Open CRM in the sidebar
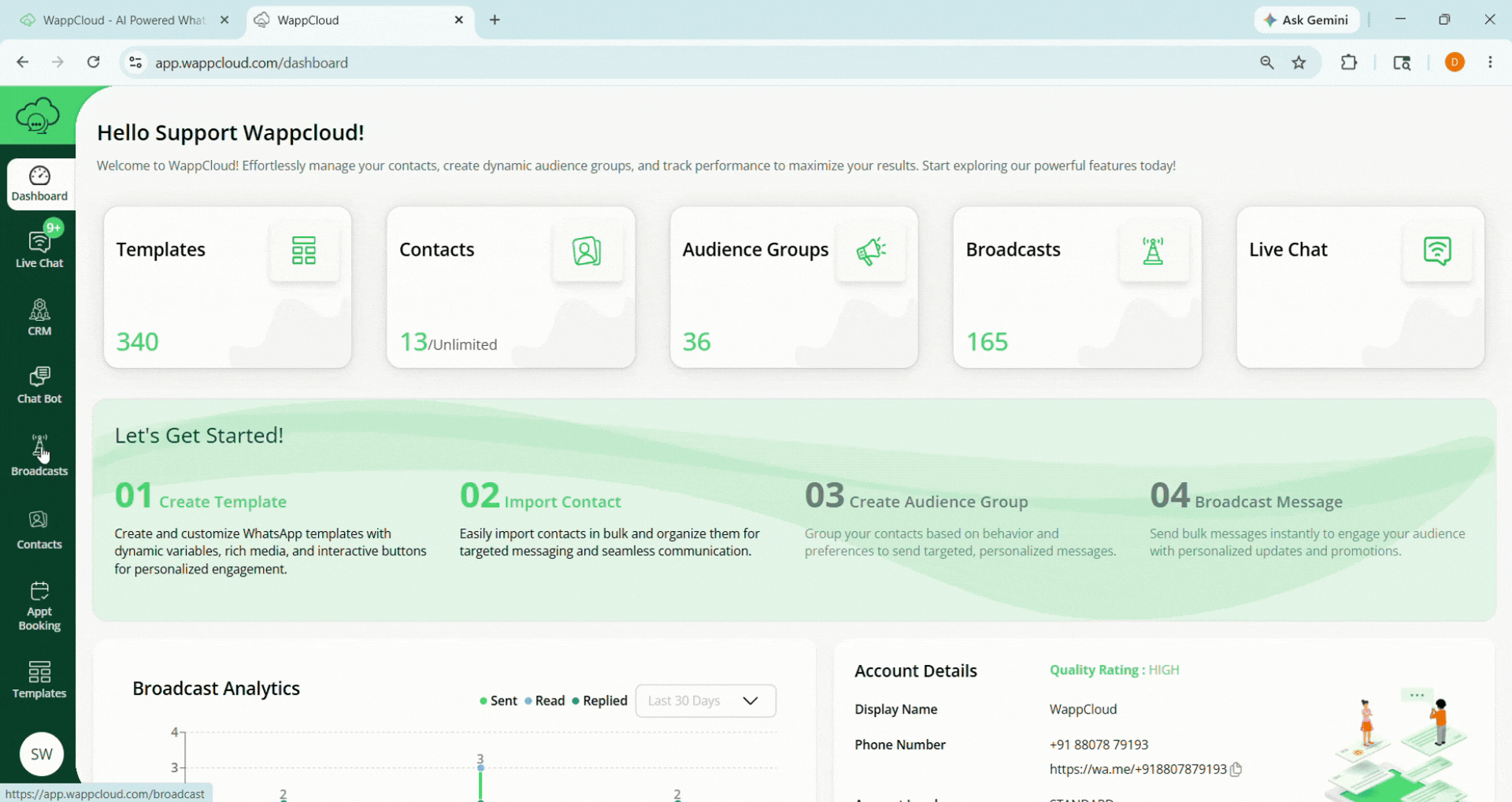Viewport: 1512px width, 802px height. click(x=39, y=317)
